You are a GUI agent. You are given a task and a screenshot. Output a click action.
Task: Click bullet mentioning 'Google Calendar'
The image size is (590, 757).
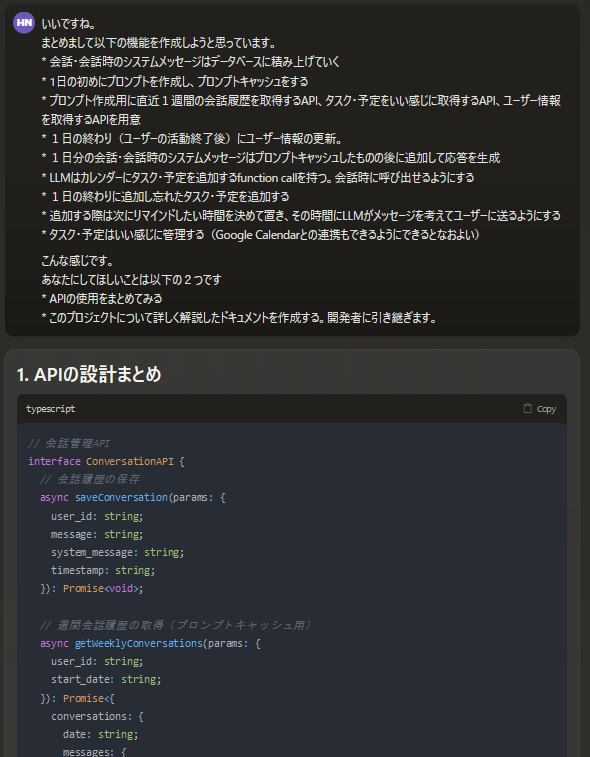click(261, 235)
